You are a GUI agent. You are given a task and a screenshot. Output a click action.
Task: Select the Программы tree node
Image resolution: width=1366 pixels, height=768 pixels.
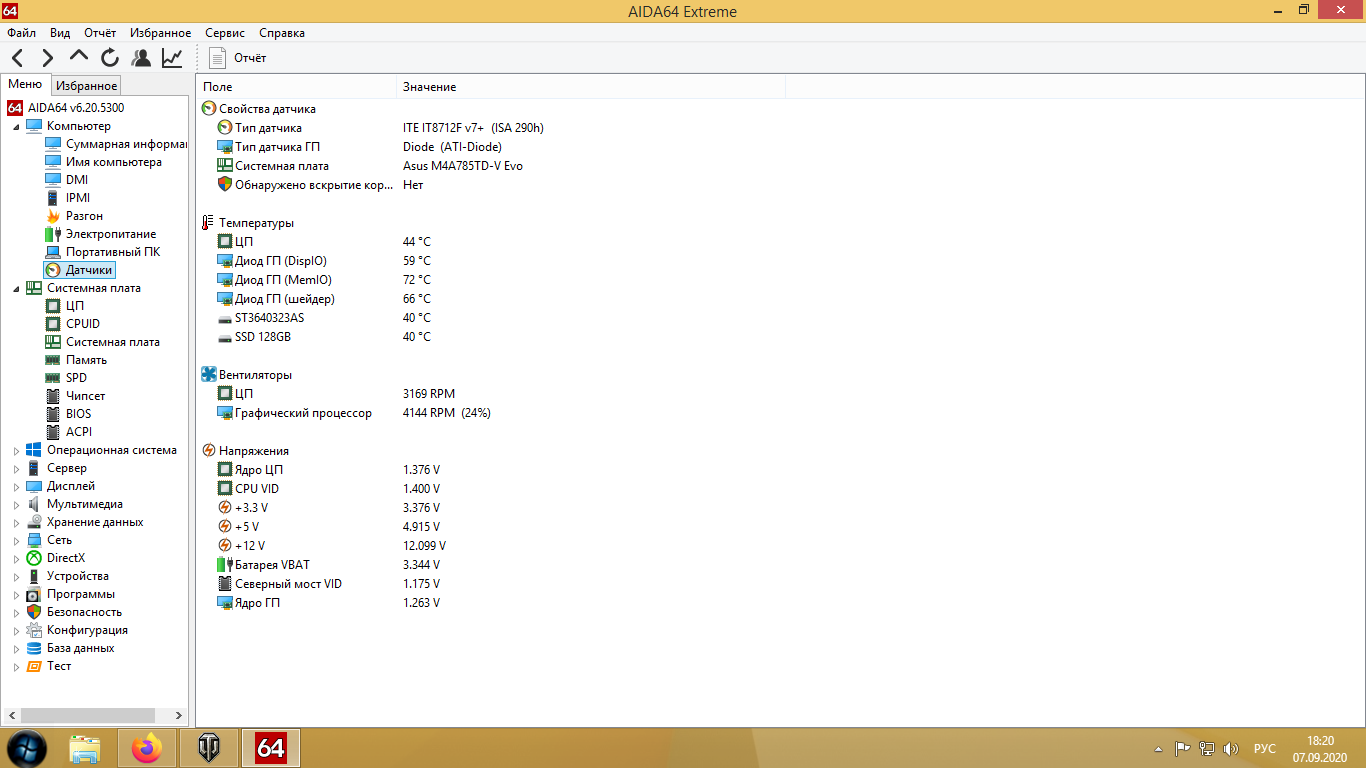(x=70, y=594)
